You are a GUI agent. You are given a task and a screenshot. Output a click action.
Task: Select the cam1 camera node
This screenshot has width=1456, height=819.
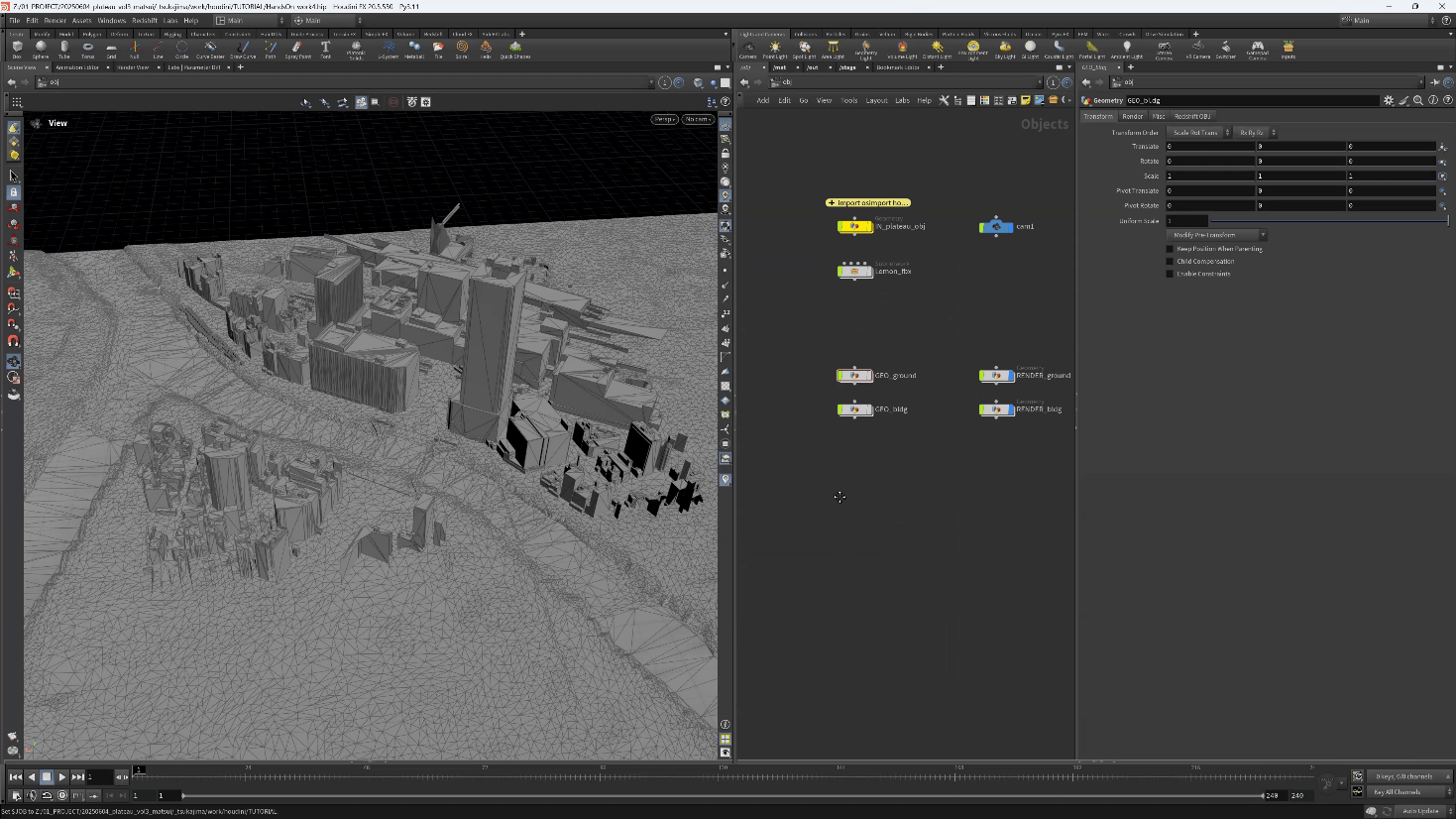996,227
